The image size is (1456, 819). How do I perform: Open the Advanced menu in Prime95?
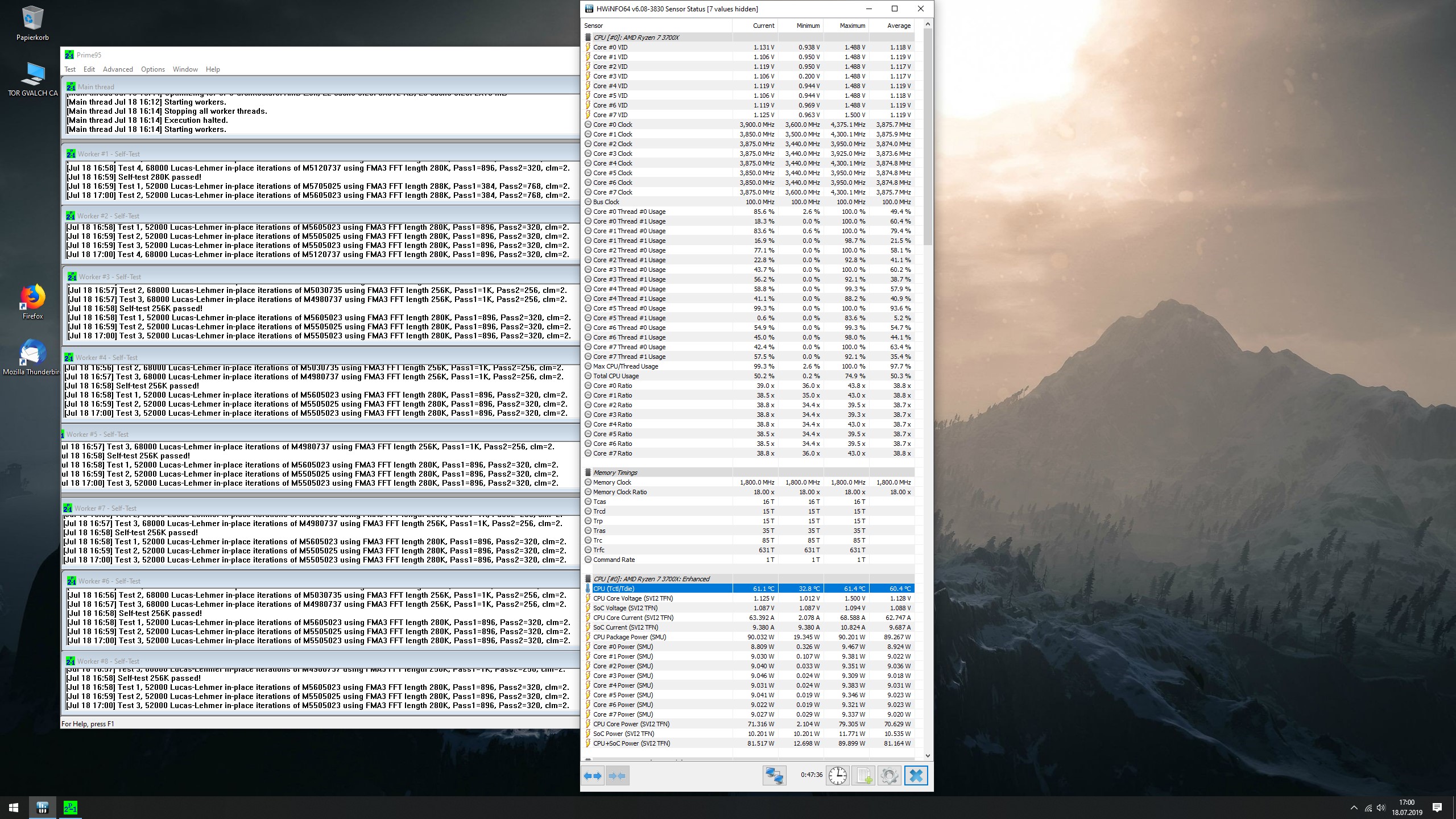tap(118, 69)
